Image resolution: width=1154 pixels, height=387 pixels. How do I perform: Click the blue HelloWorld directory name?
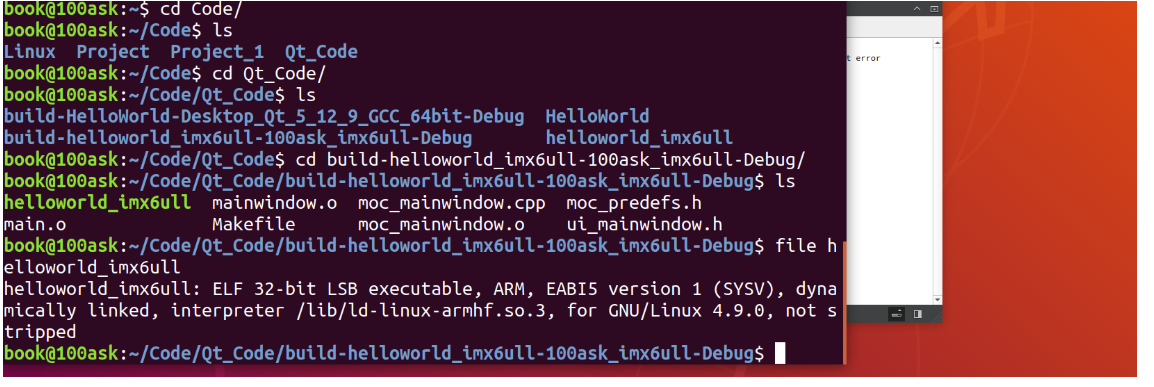coord(598,116)
